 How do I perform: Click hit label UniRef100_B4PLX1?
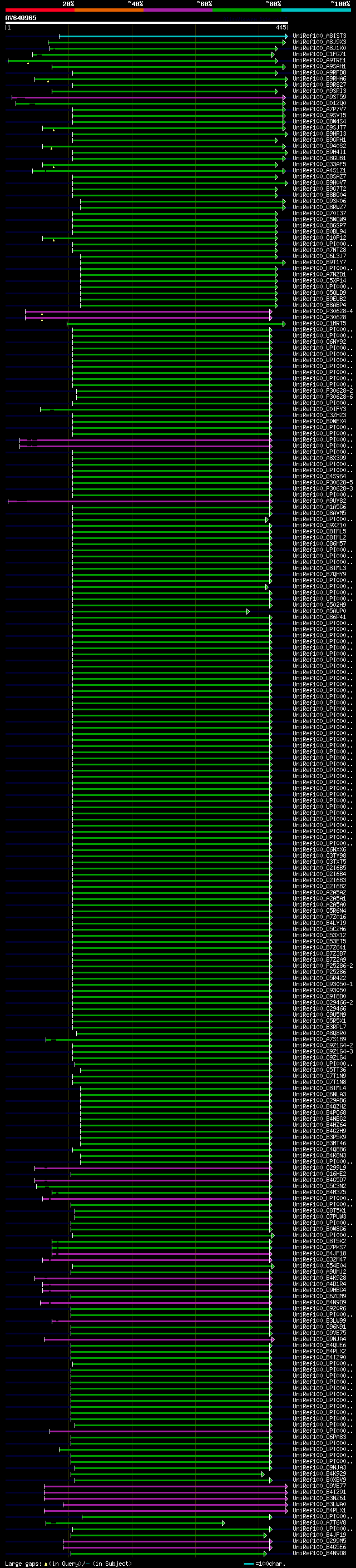pyautogui.click(x=319, y=1510)
